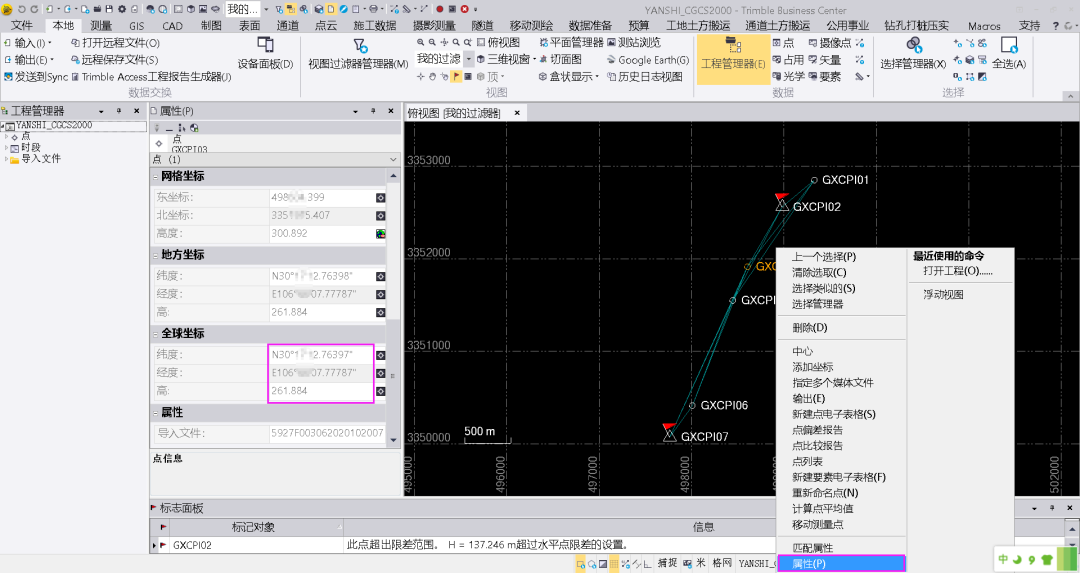Open the 设备面板(D) device pane

(265, 54)
